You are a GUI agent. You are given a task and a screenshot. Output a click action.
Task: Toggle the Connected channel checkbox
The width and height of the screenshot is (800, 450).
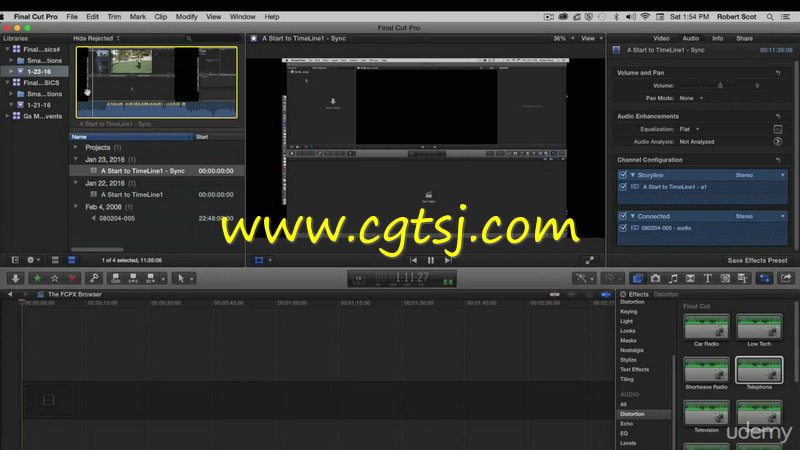point(622,216)
